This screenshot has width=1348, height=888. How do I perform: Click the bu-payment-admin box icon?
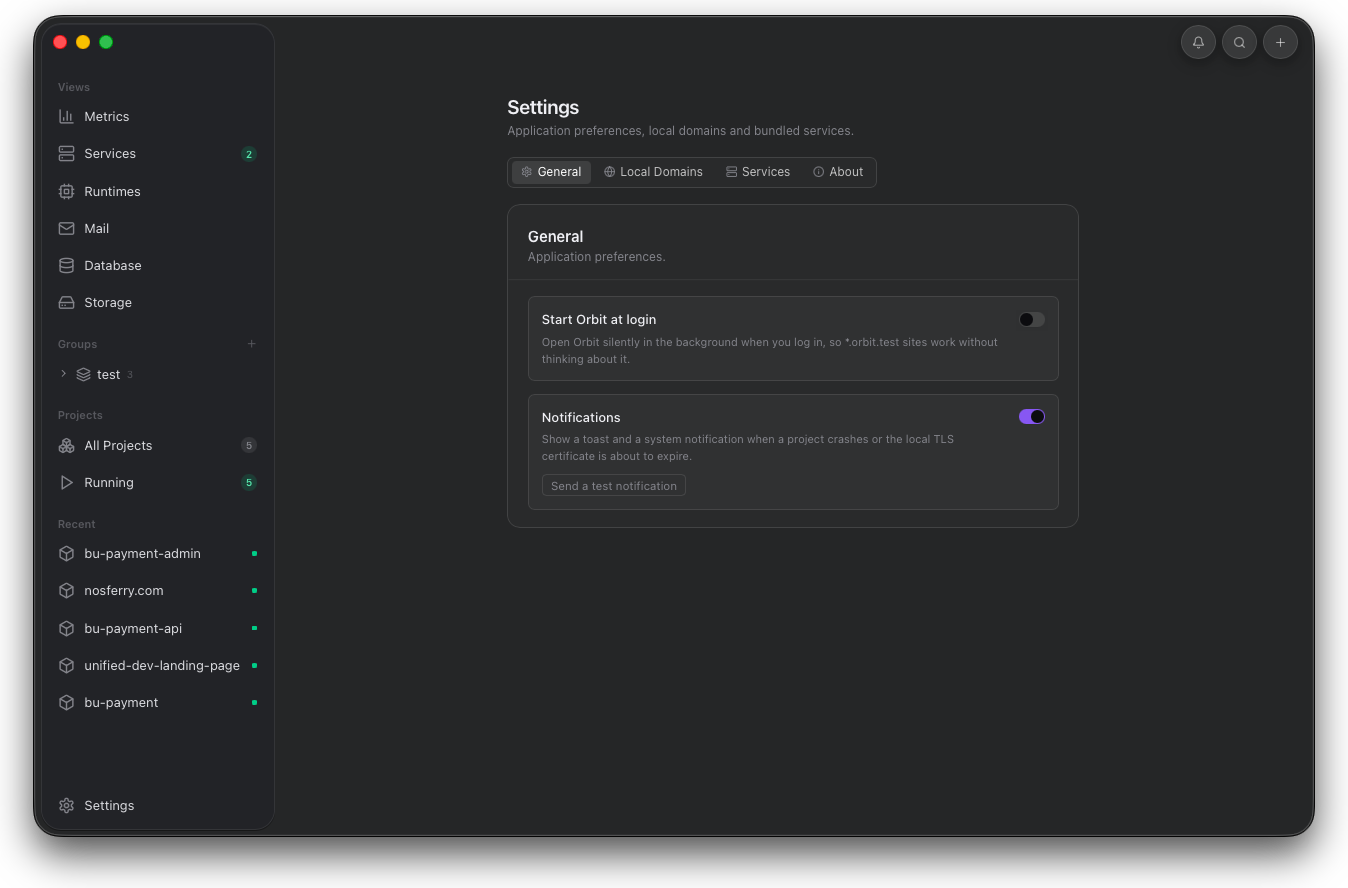click(66, 553)
